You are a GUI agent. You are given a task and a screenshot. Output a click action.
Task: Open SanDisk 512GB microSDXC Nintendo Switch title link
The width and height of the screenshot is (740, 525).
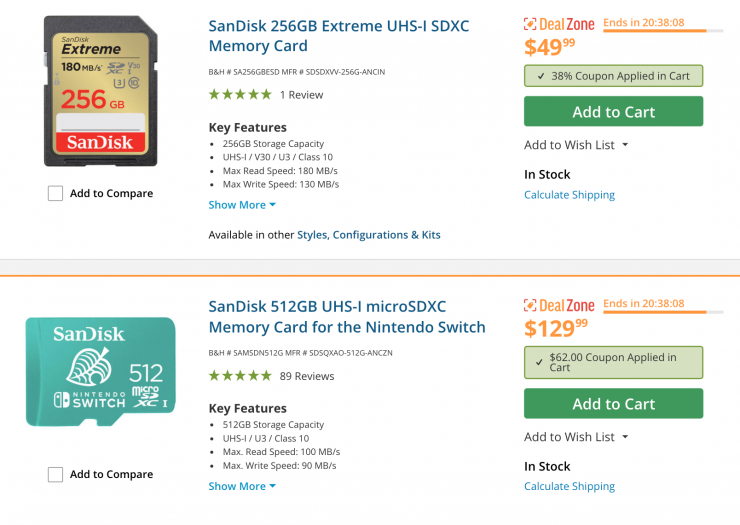[x=346, y=316]
